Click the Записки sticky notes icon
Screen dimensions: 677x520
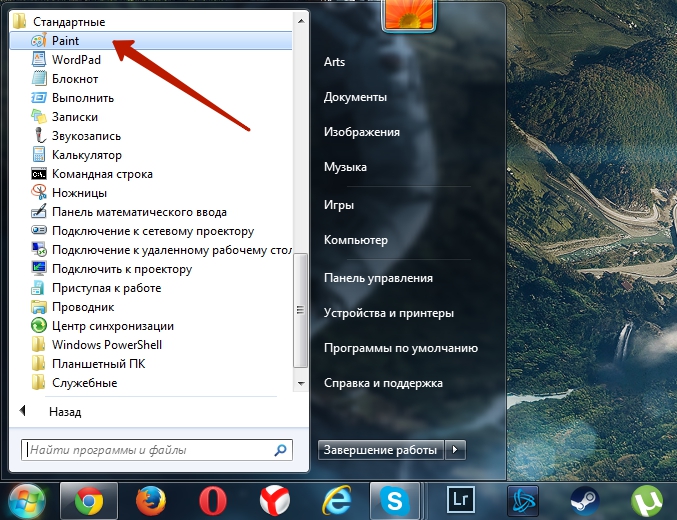39,117
